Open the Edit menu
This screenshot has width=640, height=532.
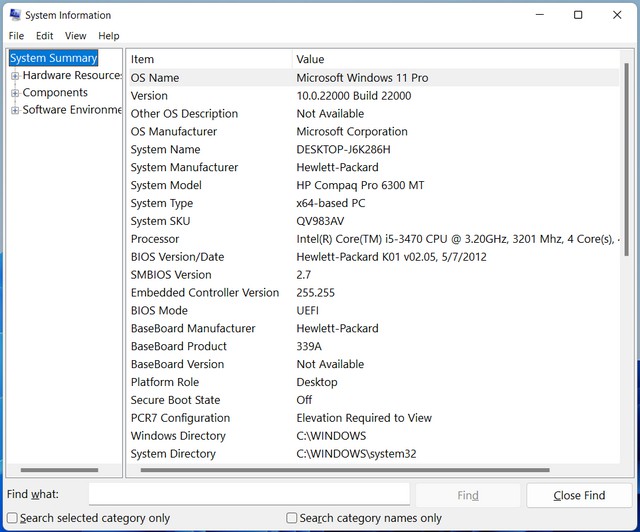(44, 36)
